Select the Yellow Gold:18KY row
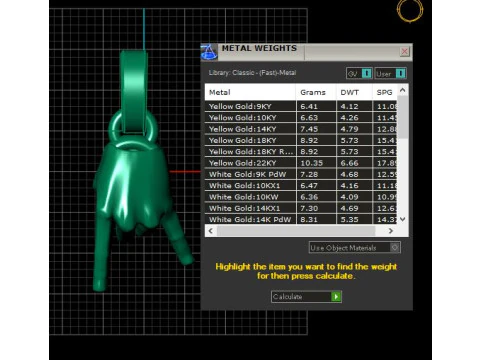This screenshot has width=480, height=360. click(301, 140)
